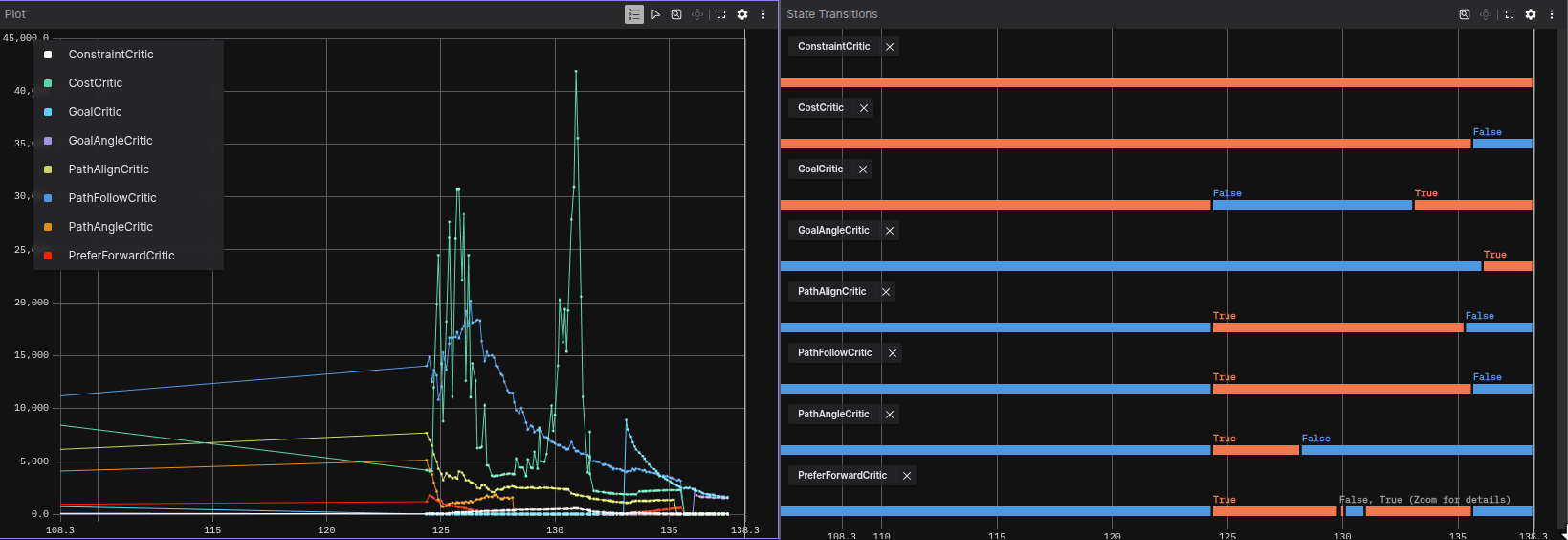Remove the PathAngleCritic series from State Transitions
1568x540 pixels.
(890, 415)
